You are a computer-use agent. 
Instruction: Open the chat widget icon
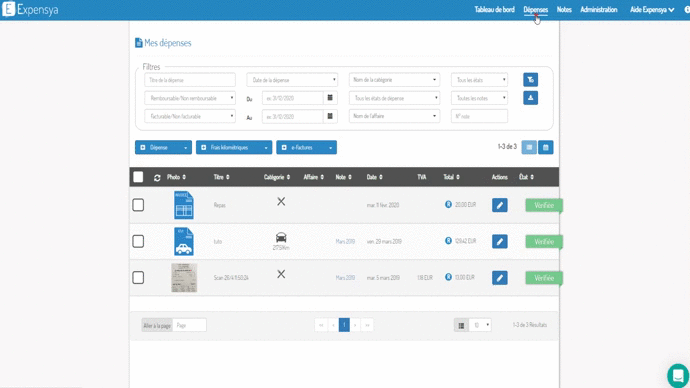(678, 375)
